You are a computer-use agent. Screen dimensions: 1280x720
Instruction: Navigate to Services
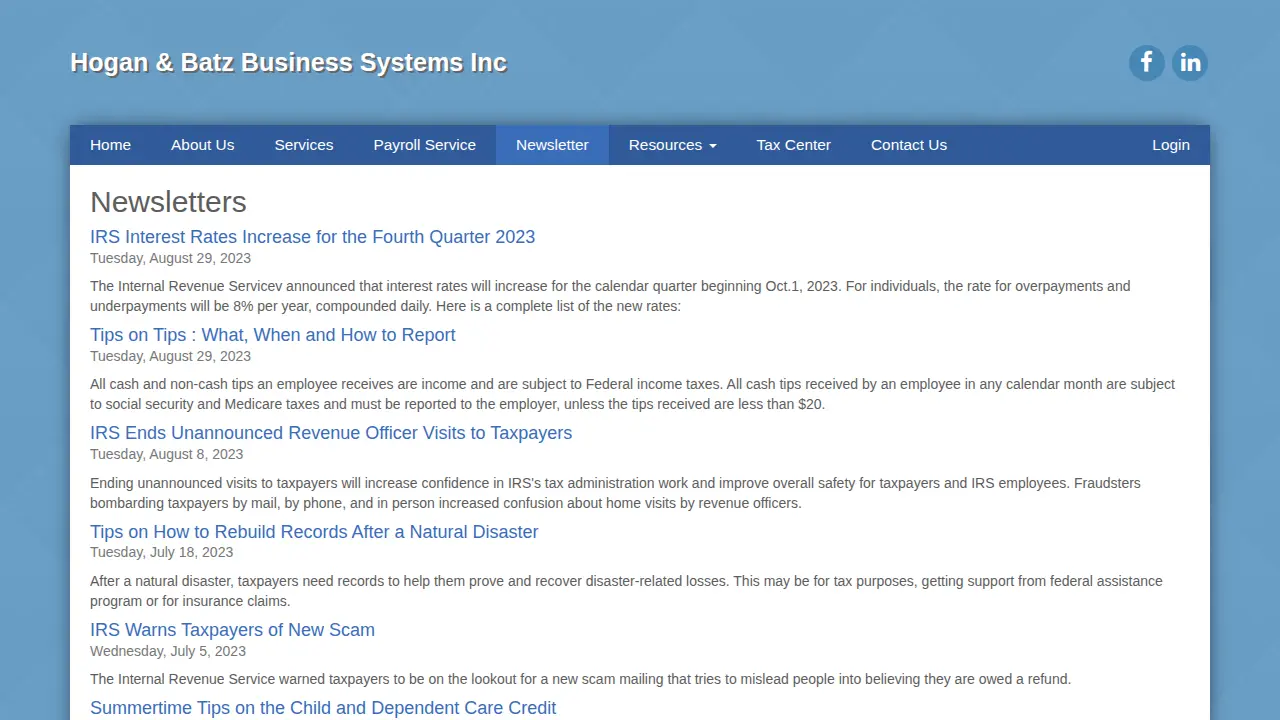(x=304, y=145)
